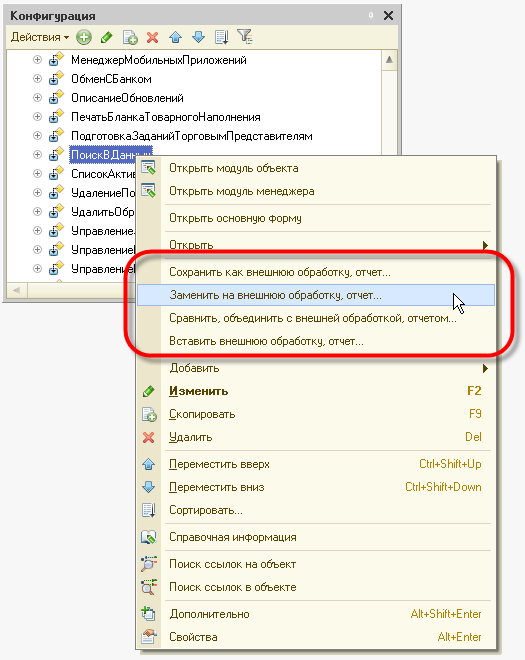
Task: Click the red X delete toolbar icon
Action: [x=152, y=37]
